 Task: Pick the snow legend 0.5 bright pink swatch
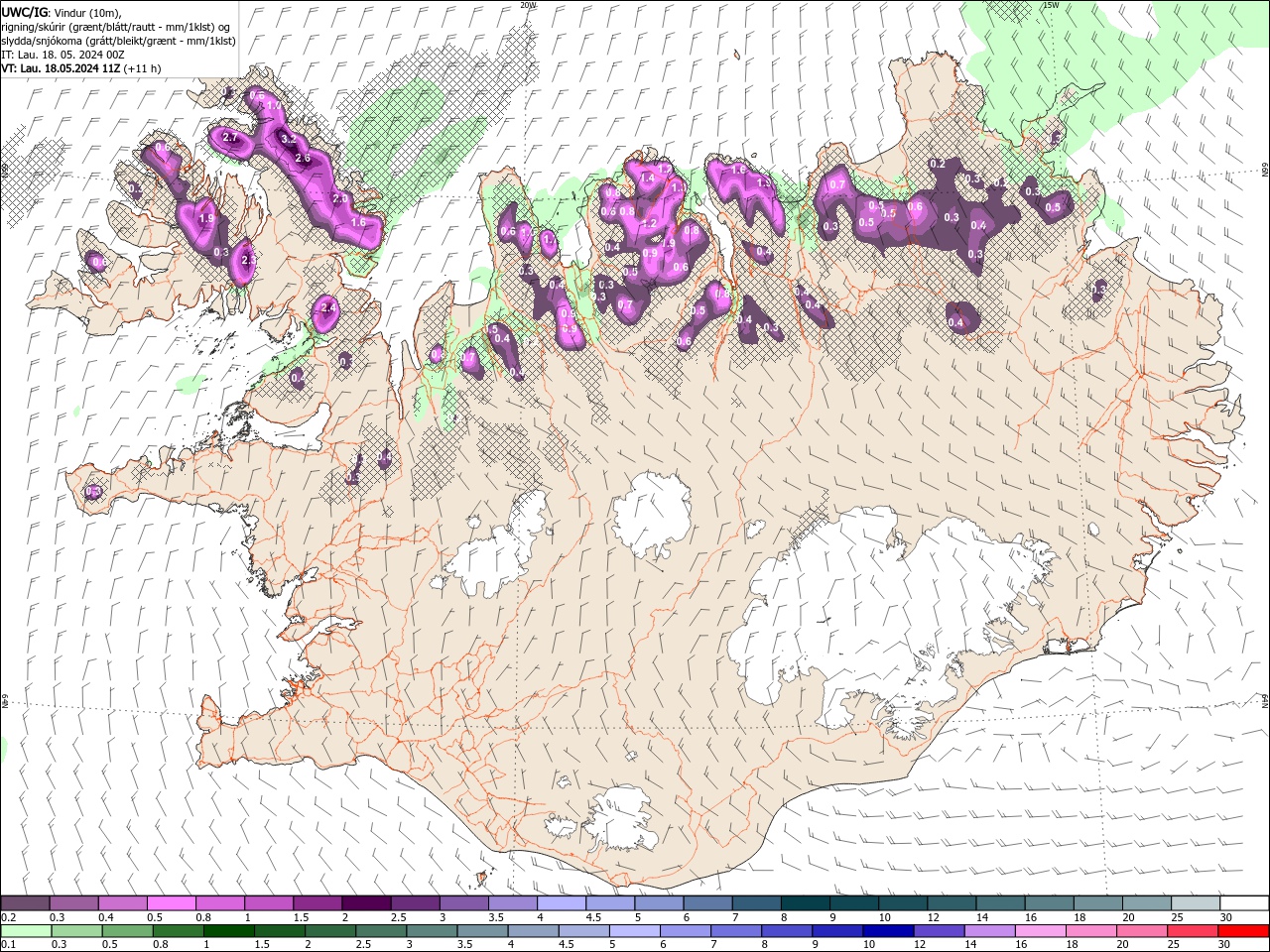click(x=171, y=903)
